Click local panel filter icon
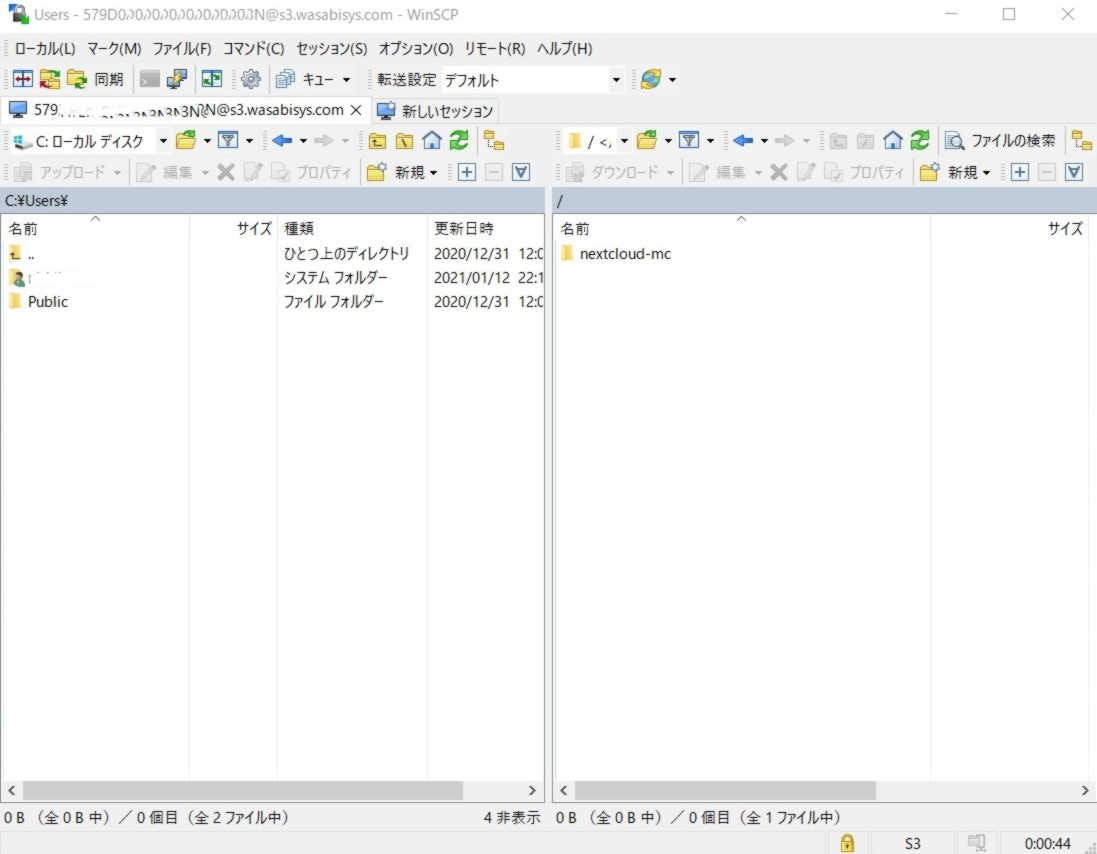Image resolution: width=1097 pixels, height=854 pixels. [228, 141]
